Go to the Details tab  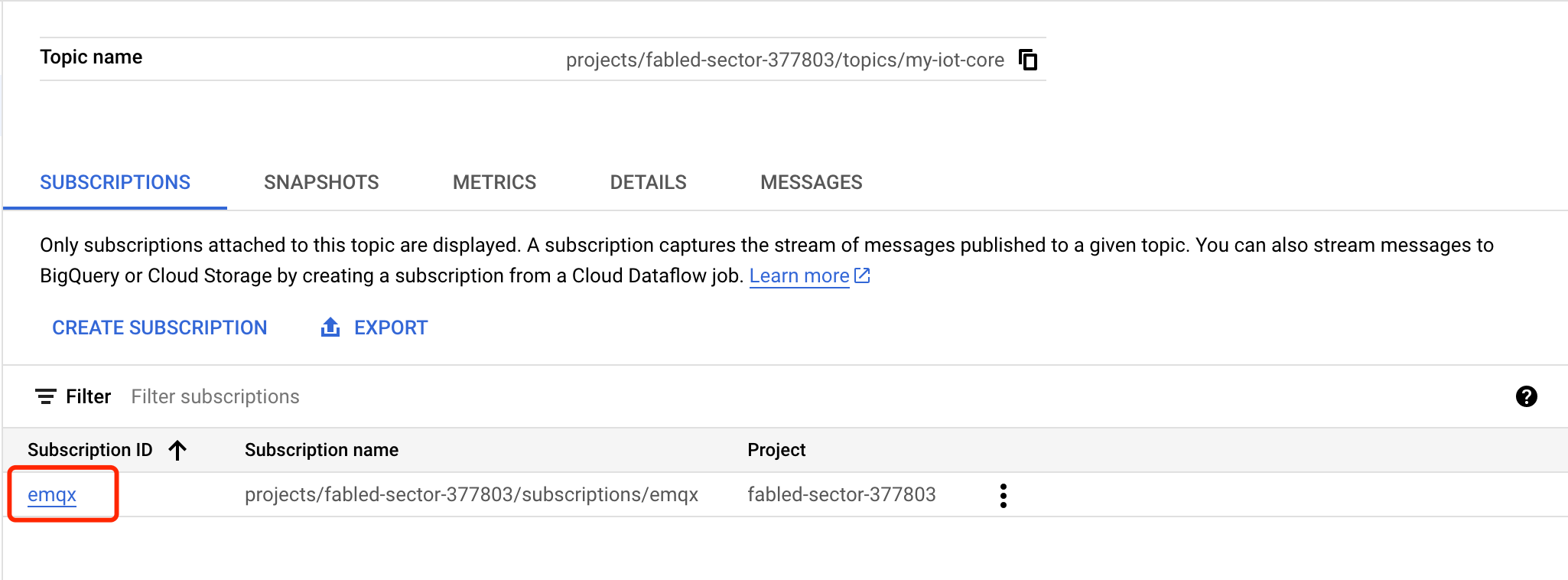pos(648,182)
